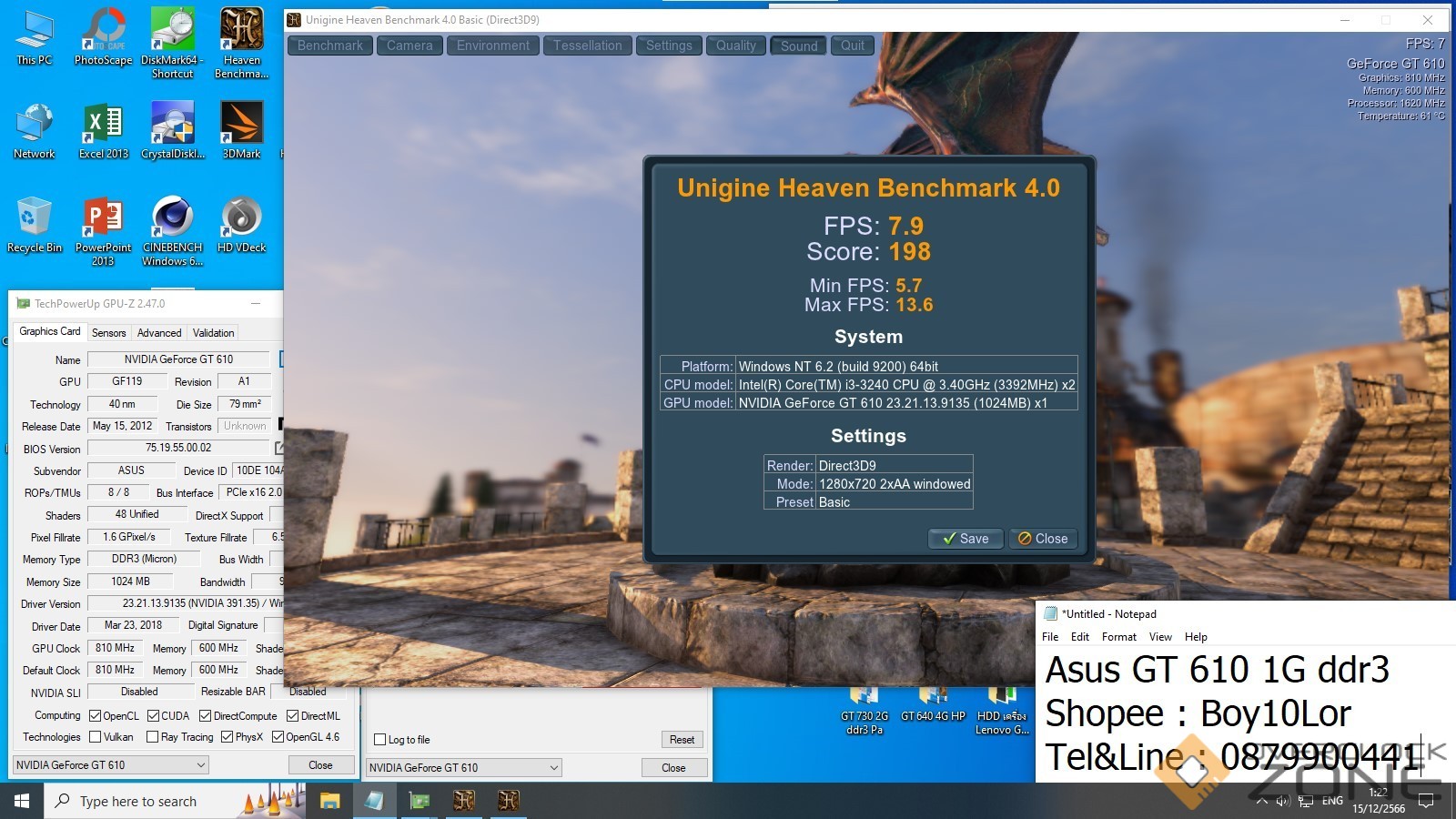Viewport: 1456px width, 819px height.
Task: Open File Explorer from the taskbar
Action: tap(329, 801)
